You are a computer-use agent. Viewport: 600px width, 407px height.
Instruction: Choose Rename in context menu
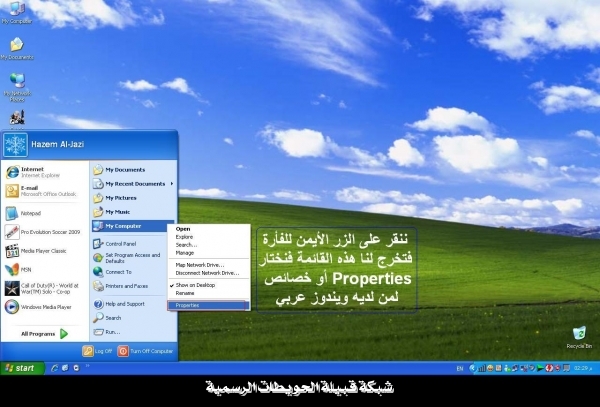(x=209, y=293)
